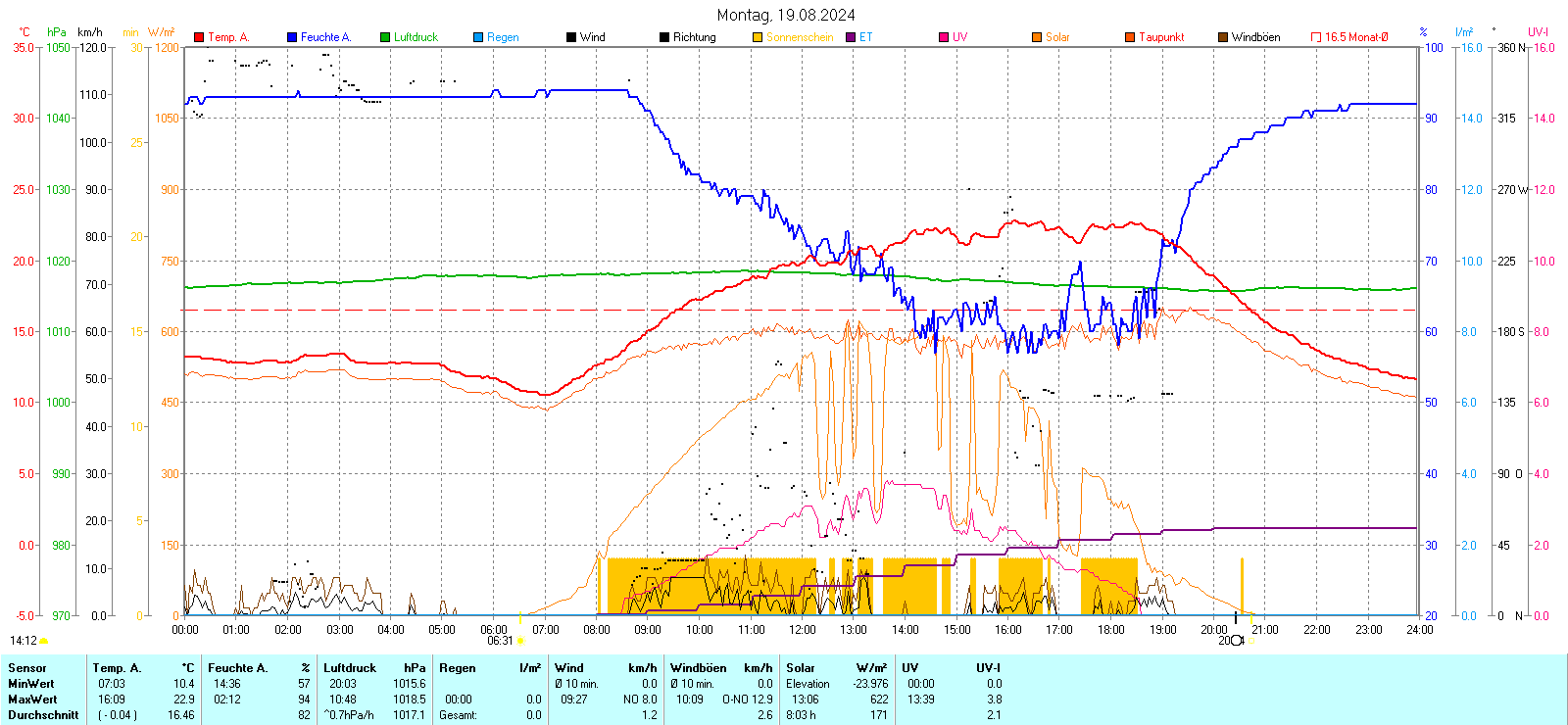Click the moon icon below the time axis
1568x725 pixels.
point(1237,641)
